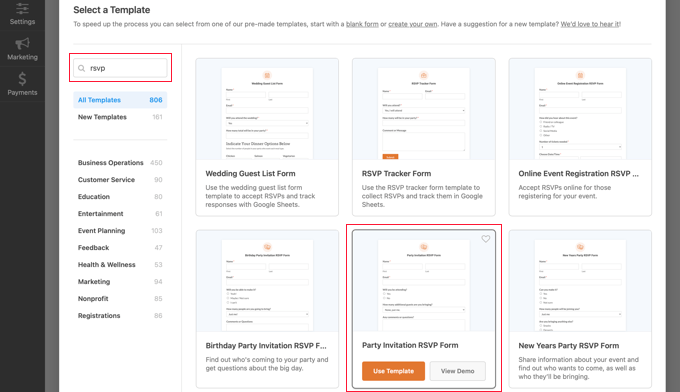Click the Birthday Party Invitation RSVP title
680x392 pixels.
(x=266, y=346)
